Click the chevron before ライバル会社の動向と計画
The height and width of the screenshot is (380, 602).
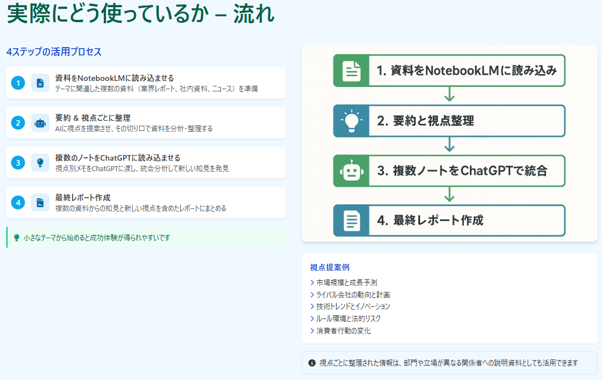tap(312, 295)
